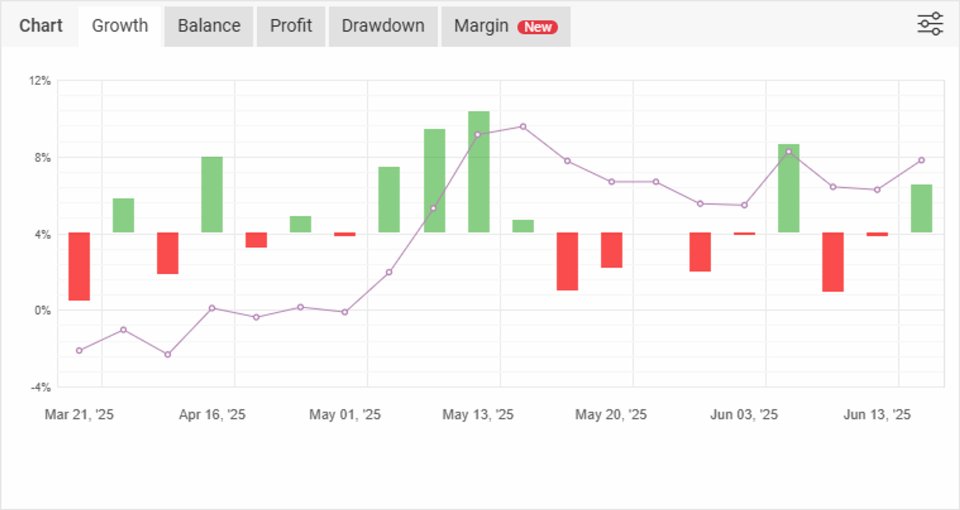Switch to the Margin tab

[481, 26]
